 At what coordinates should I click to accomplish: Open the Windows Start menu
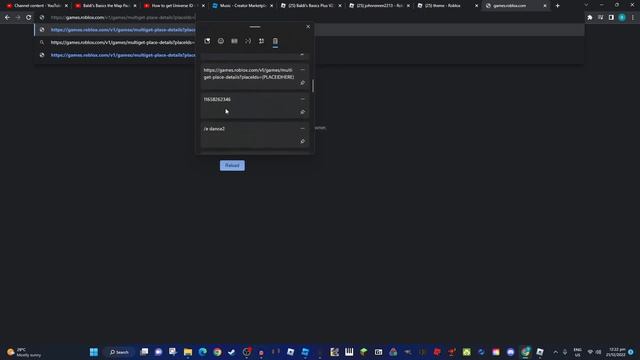(x=94, y=352)
